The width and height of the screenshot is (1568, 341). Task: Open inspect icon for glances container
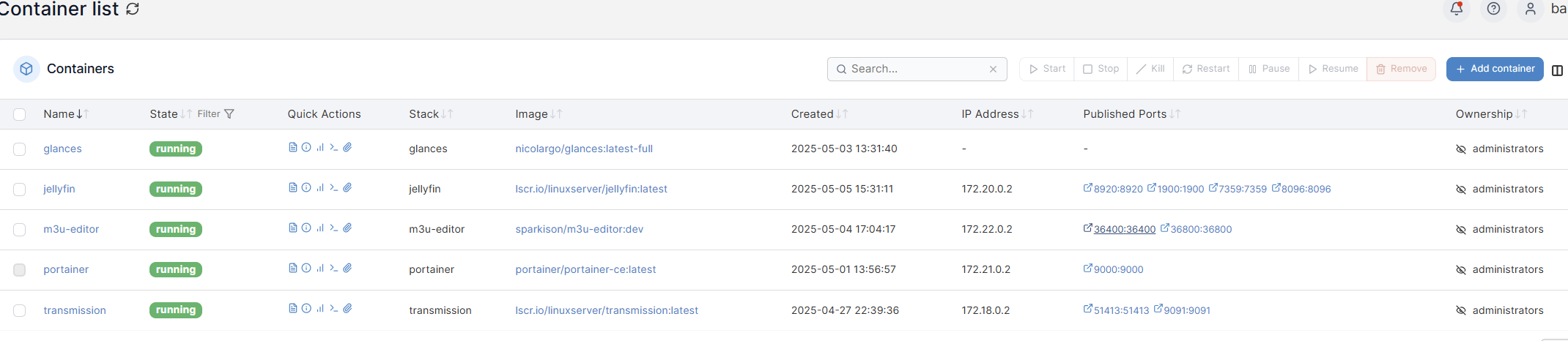coord(306,147)
